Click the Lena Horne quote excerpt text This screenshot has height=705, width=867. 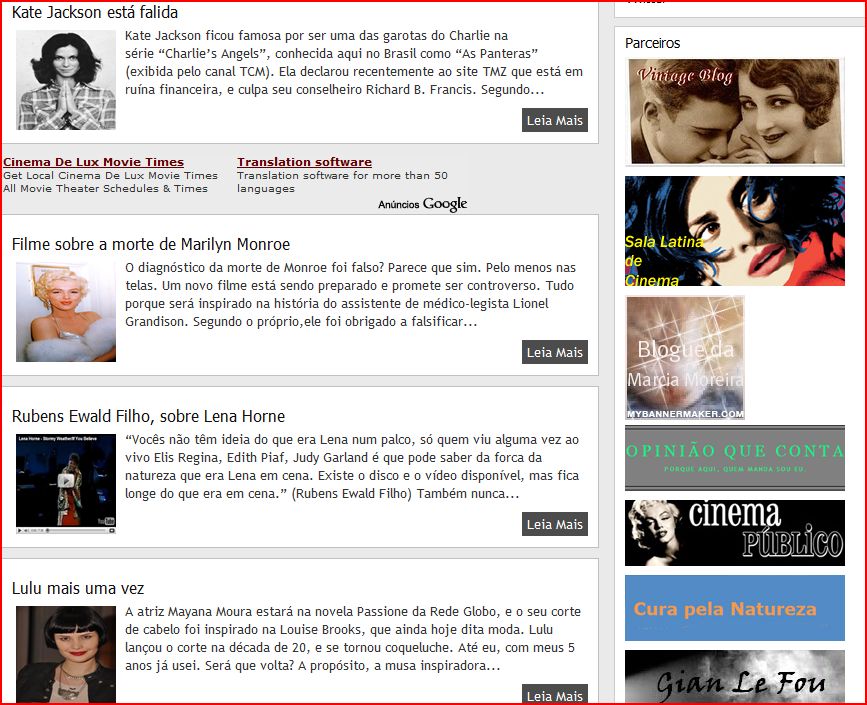pos(352,467)
